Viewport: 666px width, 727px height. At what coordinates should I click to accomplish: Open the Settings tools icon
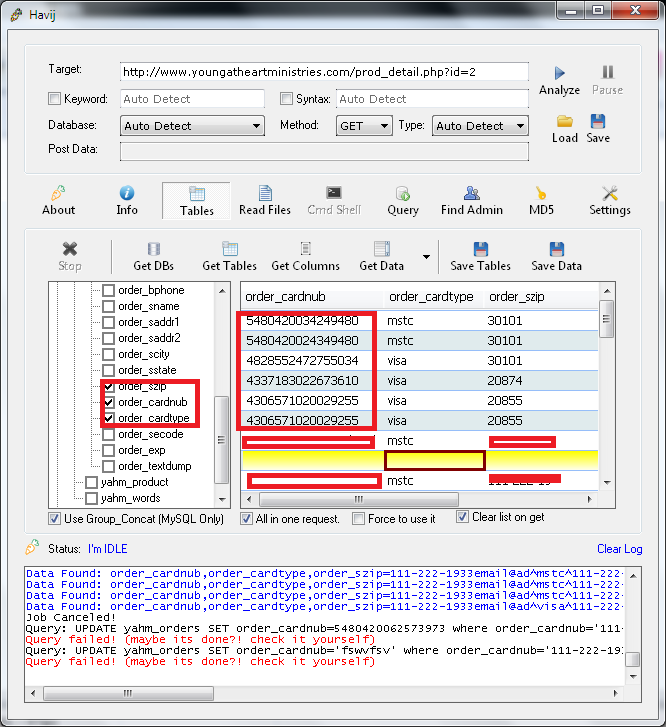(609, 193)
